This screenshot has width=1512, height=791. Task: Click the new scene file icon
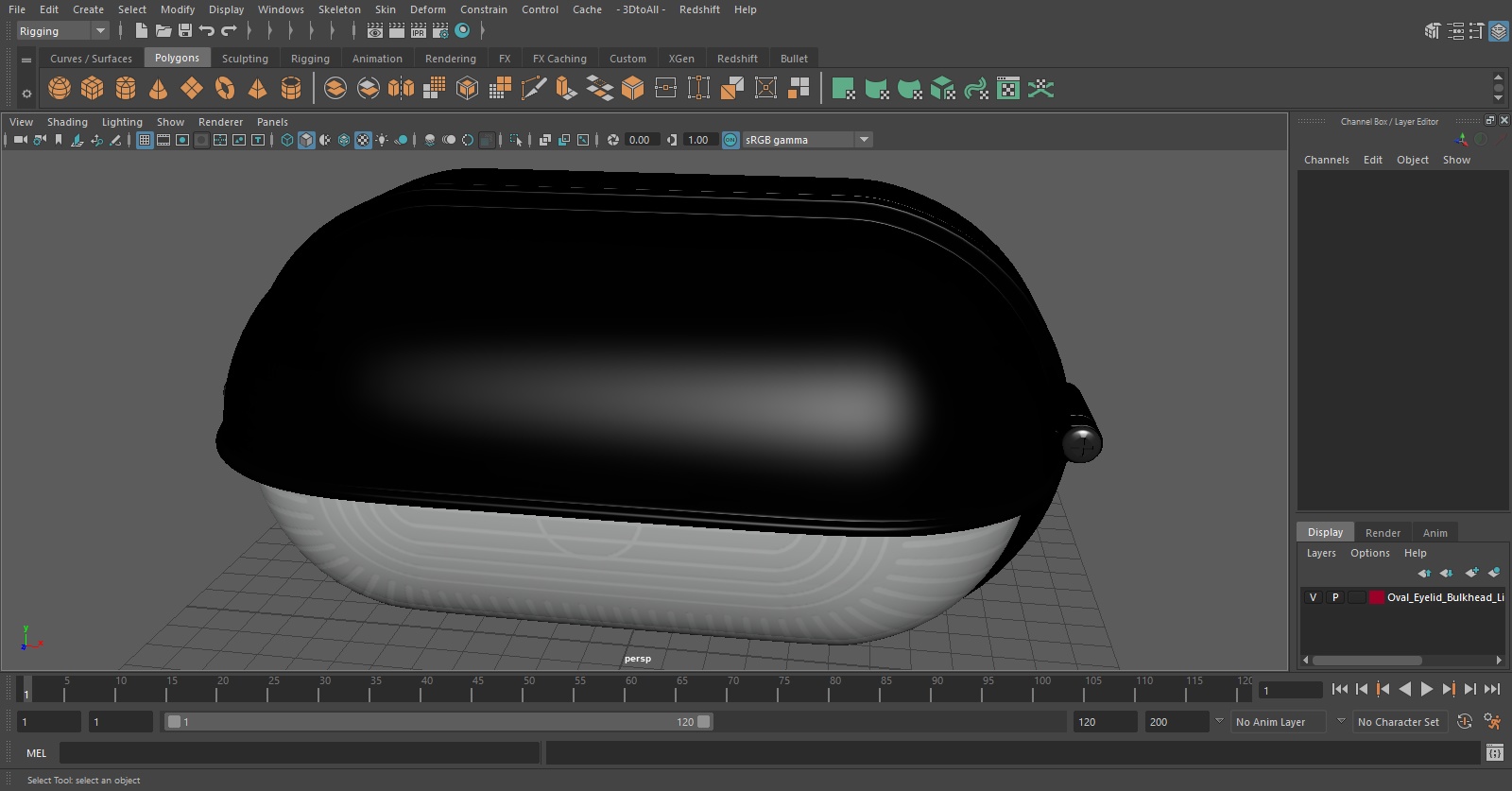tap(141, 31)
